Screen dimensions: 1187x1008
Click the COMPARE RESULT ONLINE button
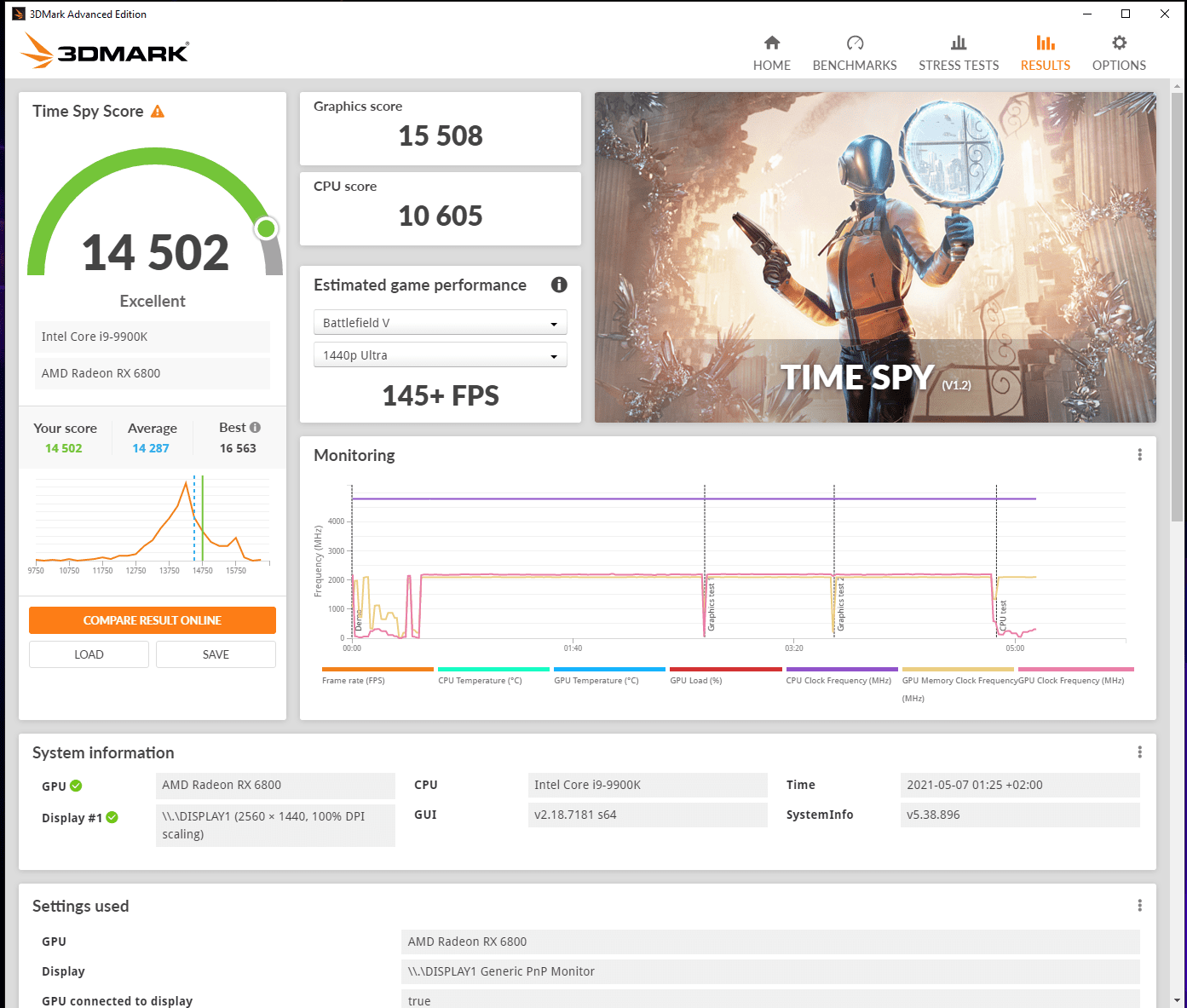pyautogui.click(x=153, y=620)
